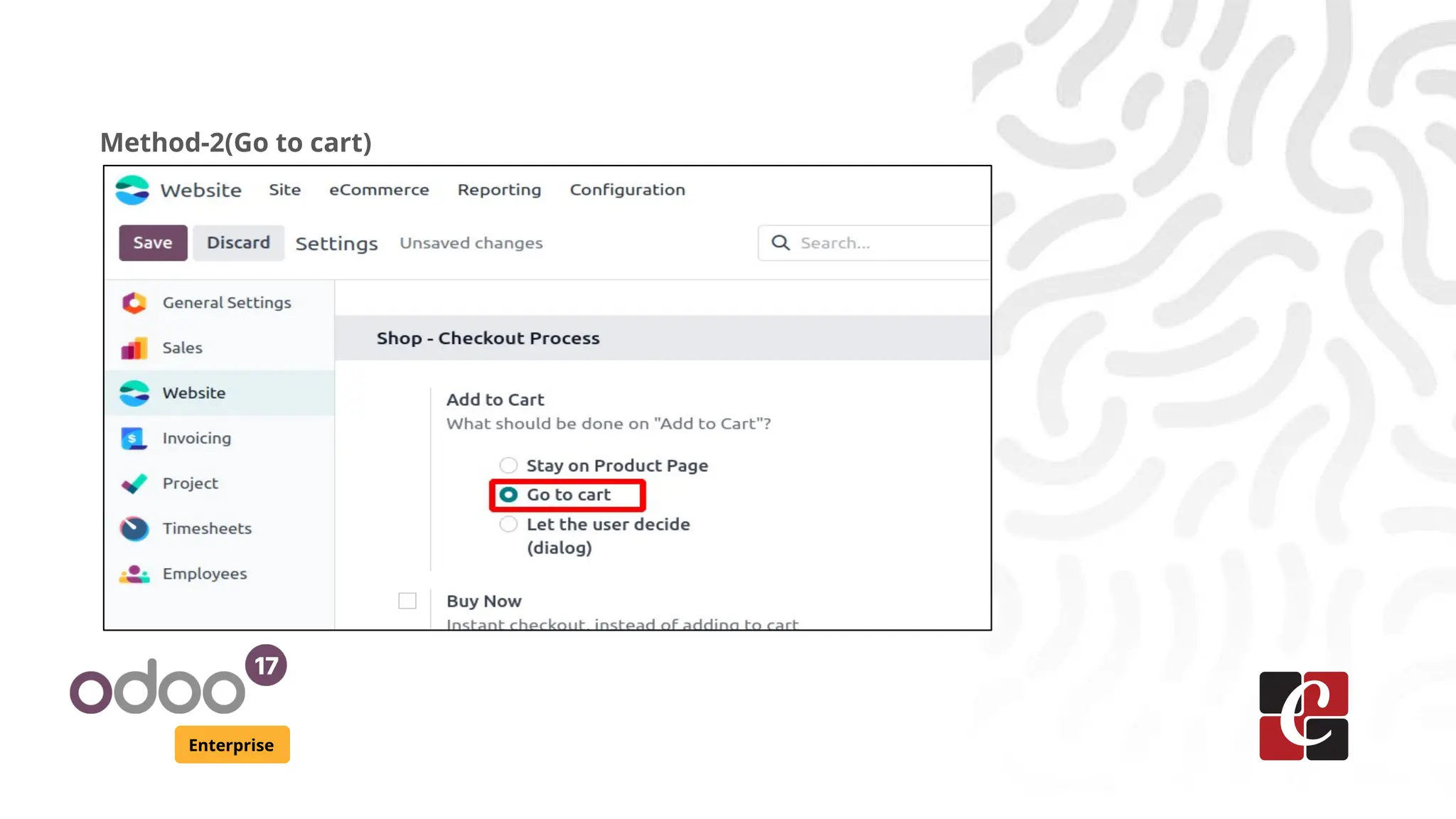Open Timesheets settings section label
The height and width of the screenshot is (819, 1456).
click(207, 529)
